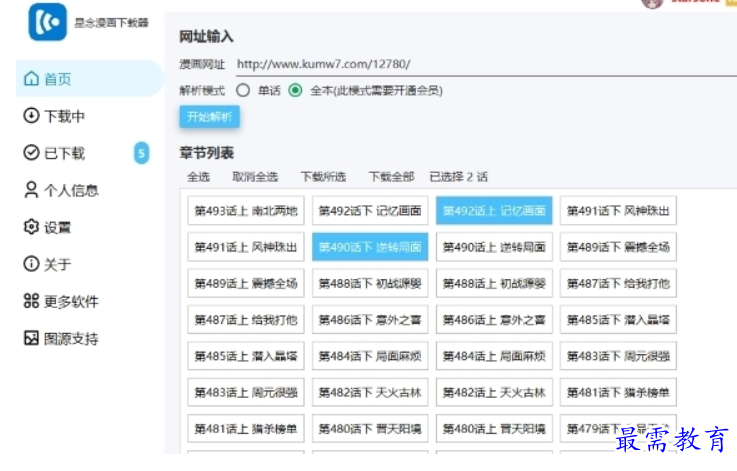The height and width of the screenshot is (471, 737).
Task: Select the 全本 parse mode radio
Action: (x=295, y=90)
